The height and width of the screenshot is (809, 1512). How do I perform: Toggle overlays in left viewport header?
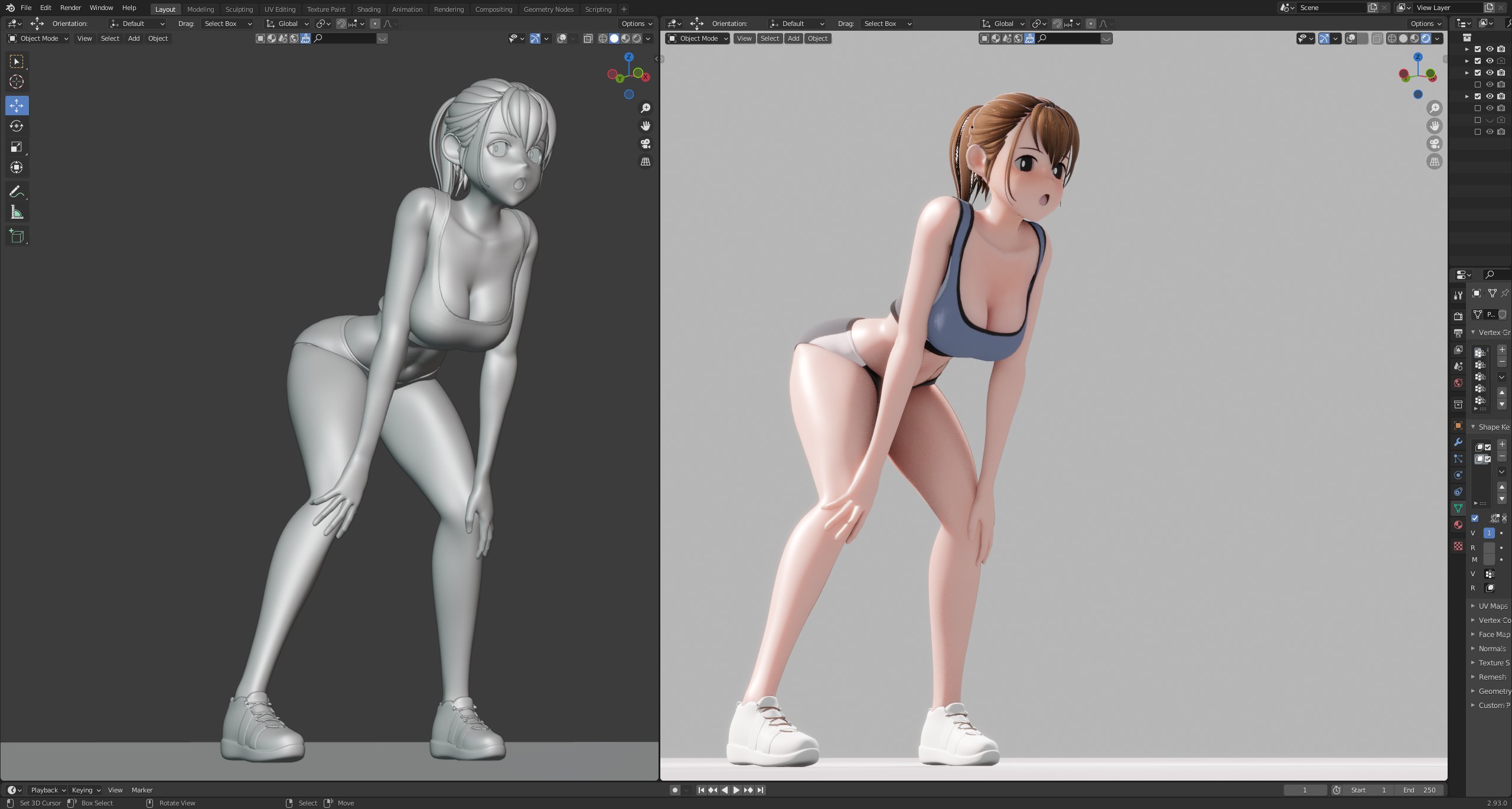(562, 38)
